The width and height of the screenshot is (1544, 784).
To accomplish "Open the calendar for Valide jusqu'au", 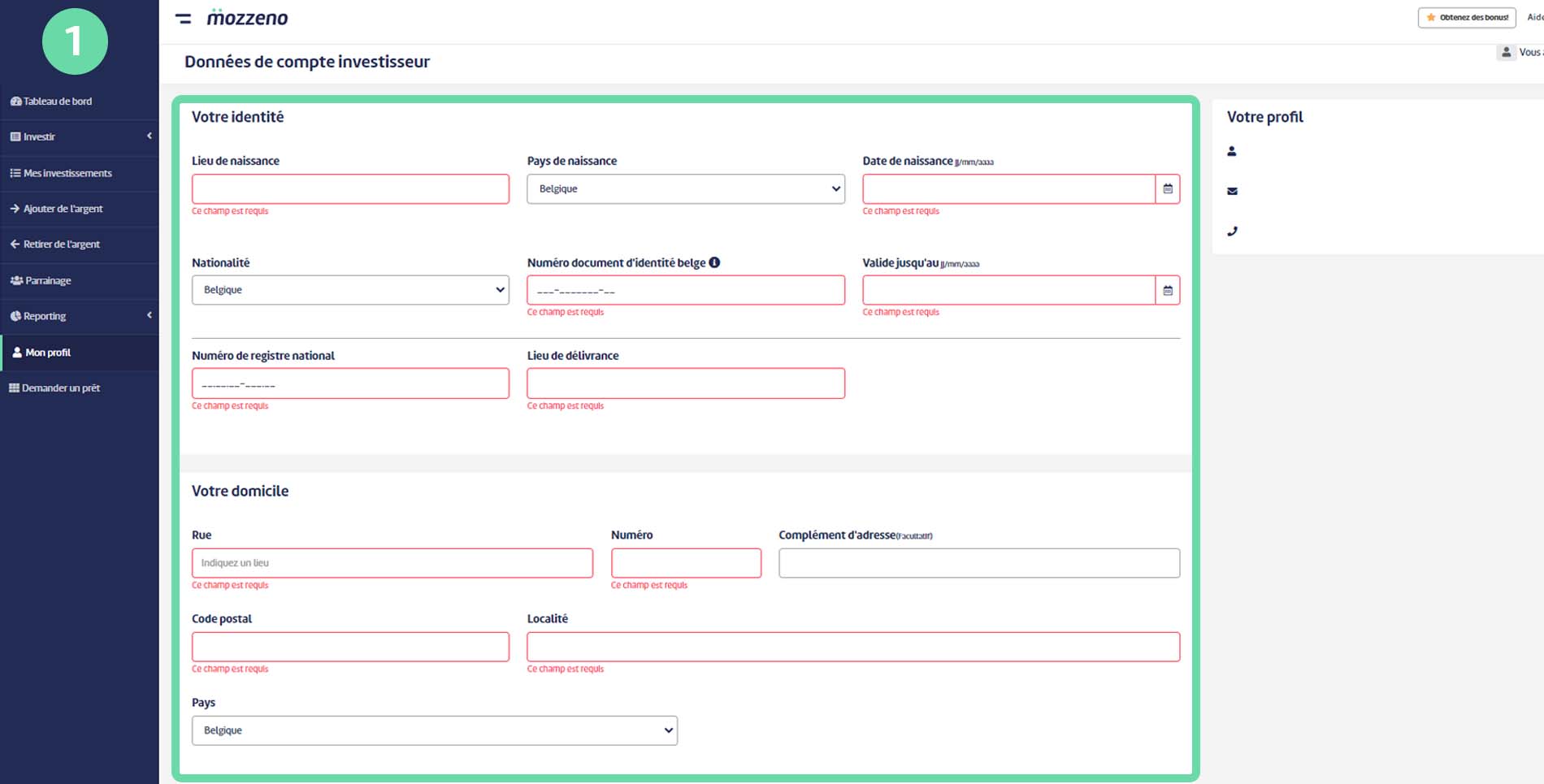I will point(1168,290).
